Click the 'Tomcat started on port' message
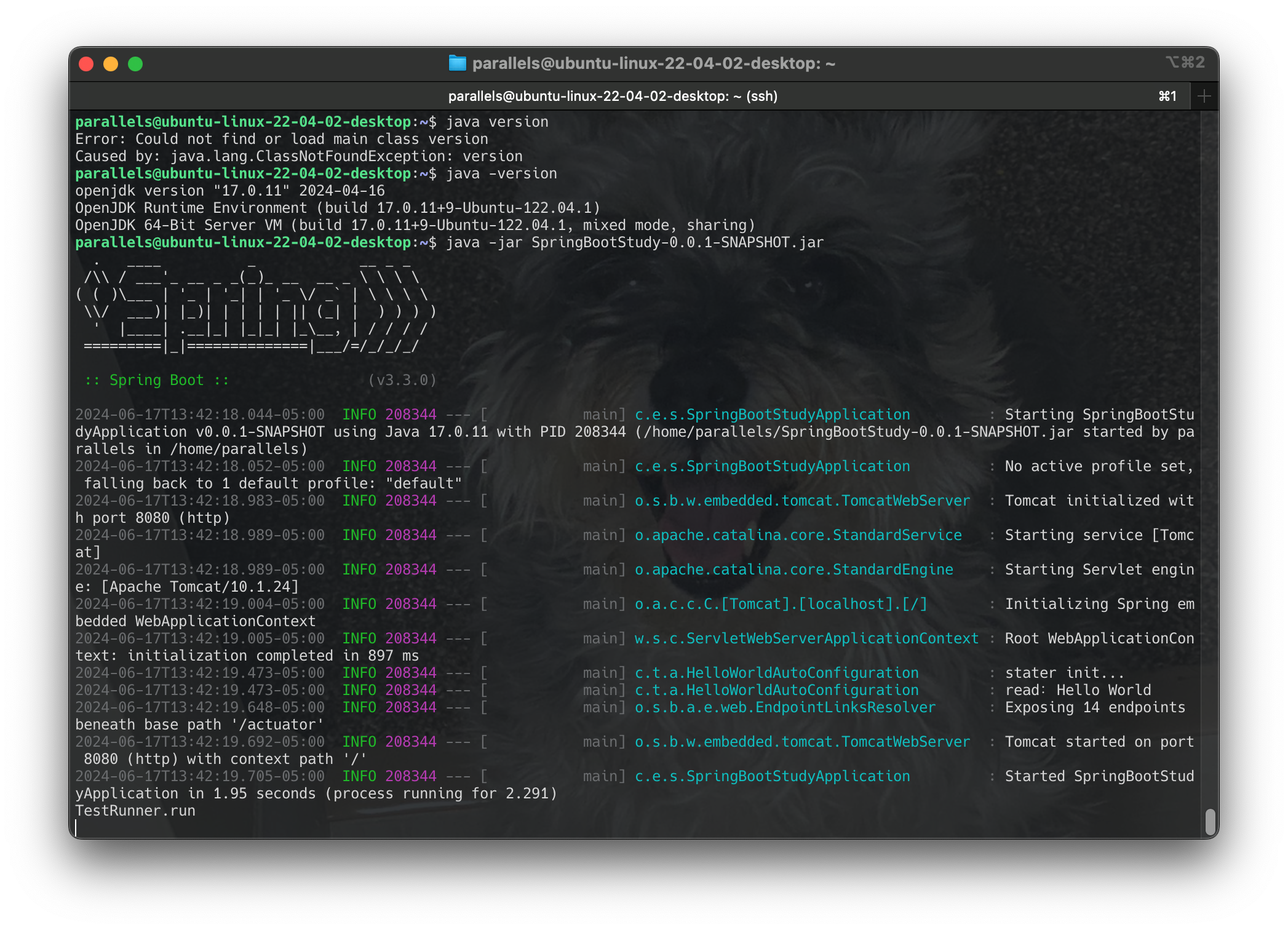The height and width of the screenshot is (930, 1288). 1100,742
